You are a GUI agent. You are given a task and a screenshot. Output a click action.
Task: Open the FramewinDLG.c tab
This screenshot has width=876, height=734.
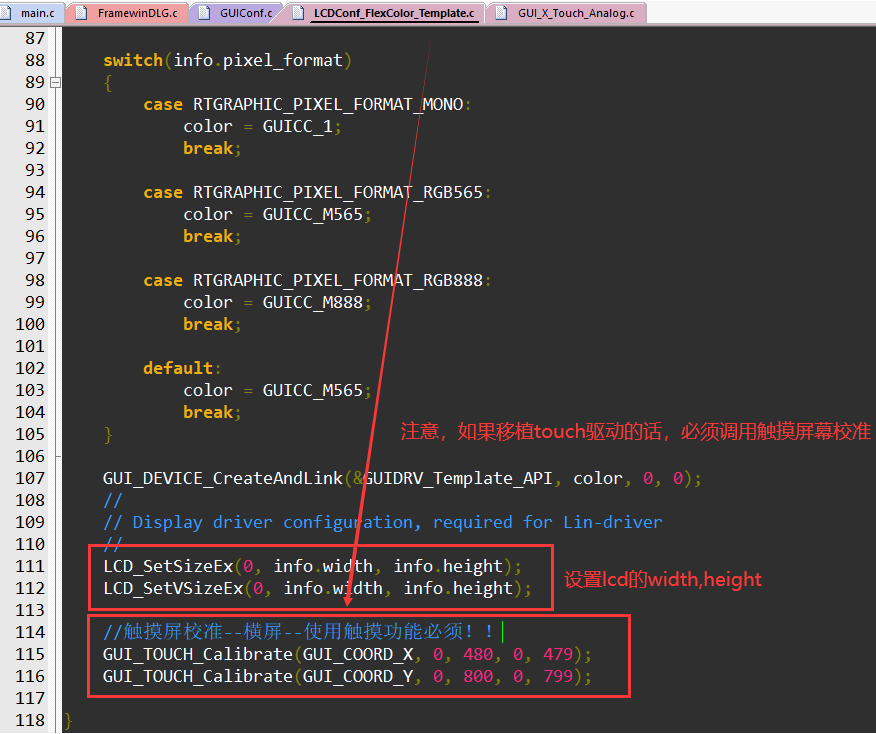pos(140,14)
